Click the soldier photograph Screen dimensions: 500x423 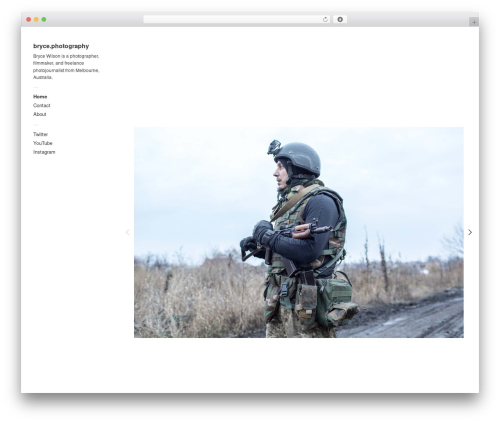click(x=299, y=232)
